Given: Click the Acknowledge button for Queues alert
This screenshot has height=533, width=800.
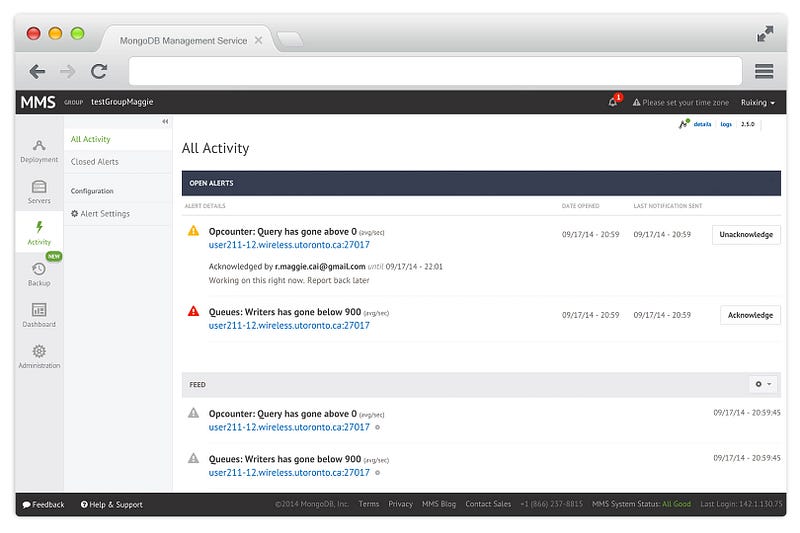Looking at the screenshot, I should coord(750,315).
